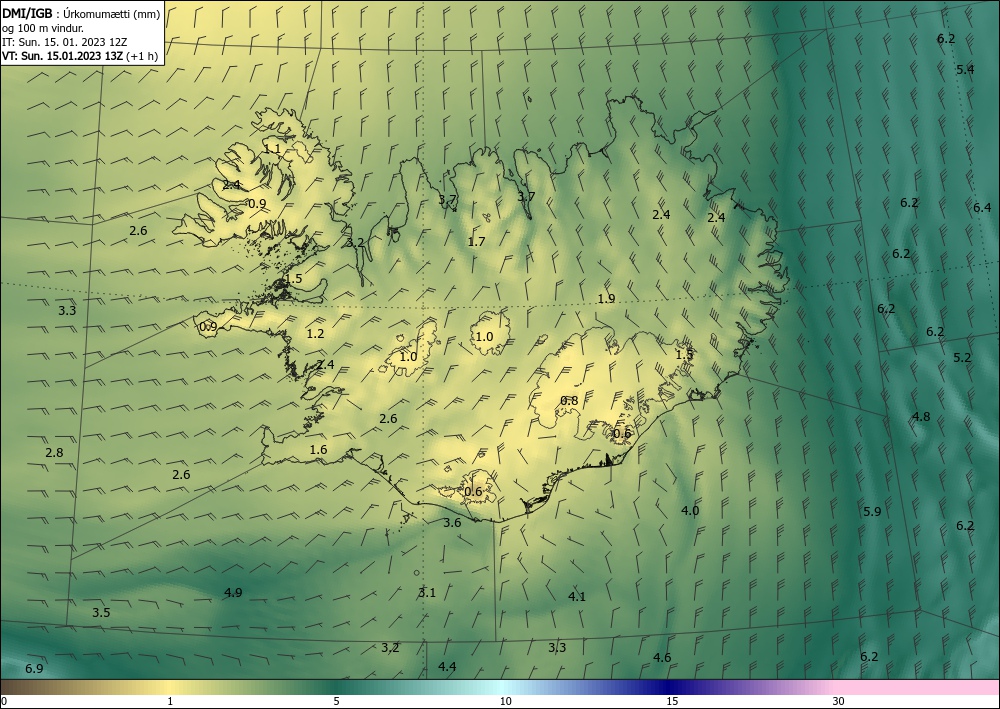The height and width of the screenshot is (709, 1000).
Task: Click the 1.9 value label
Action: pos(606,298)
